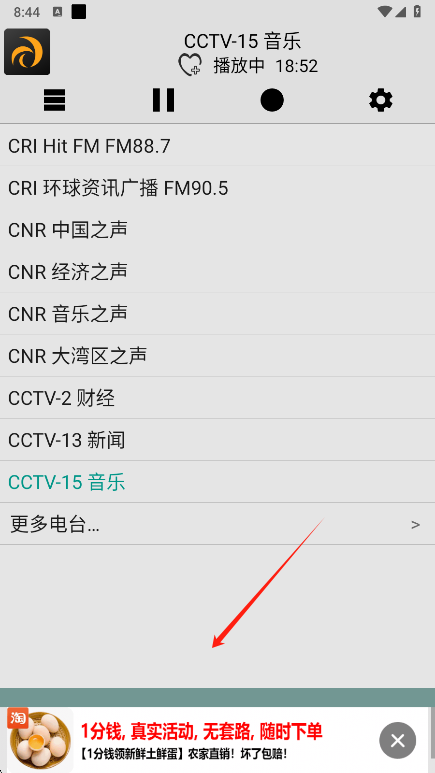
Task: Close the egg advertisement banner
Action: pos(398,740)
